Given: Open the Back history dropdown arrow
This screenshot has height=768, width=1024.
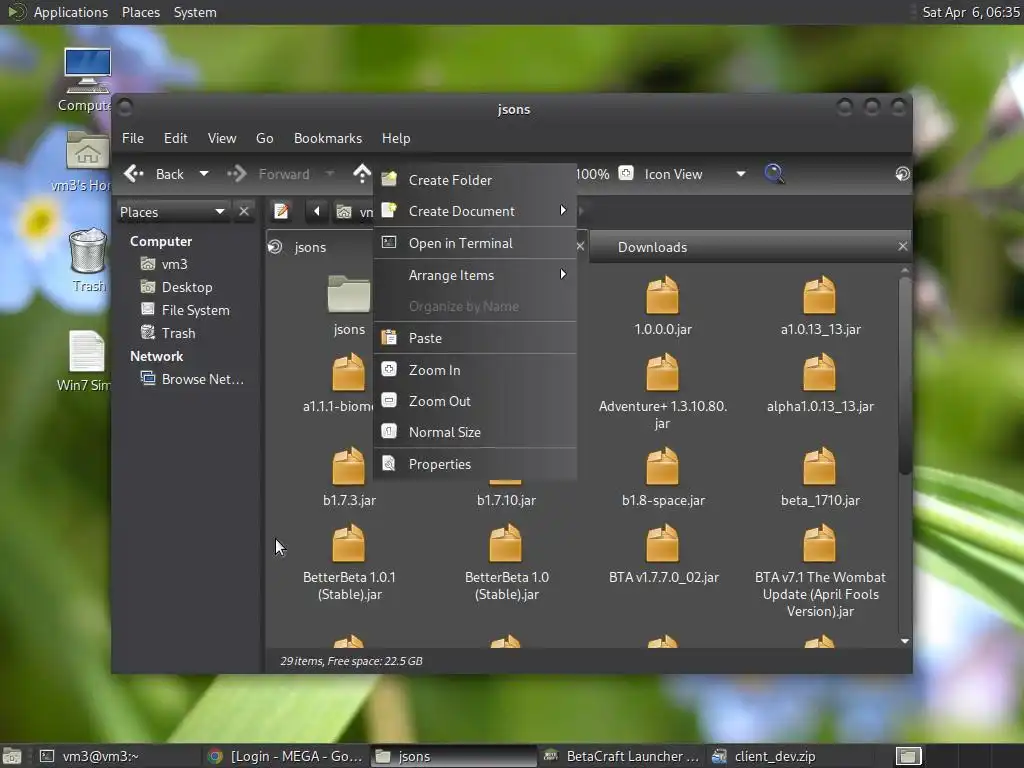Looking at the screenshot, I should pyautogui.click(x=204, y=174).
